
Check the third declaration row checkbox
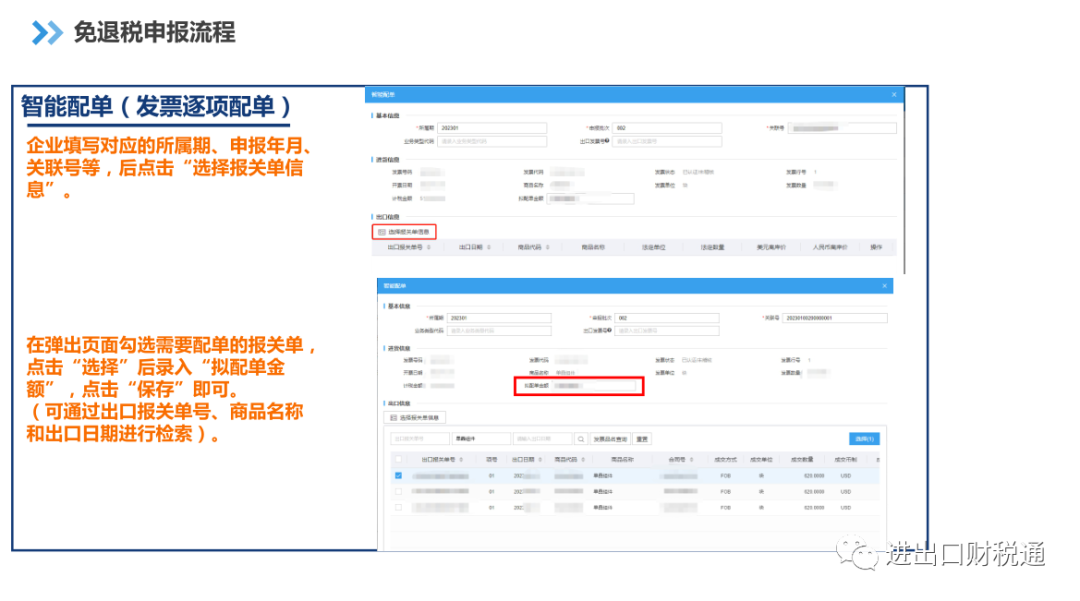click(398, 507)
